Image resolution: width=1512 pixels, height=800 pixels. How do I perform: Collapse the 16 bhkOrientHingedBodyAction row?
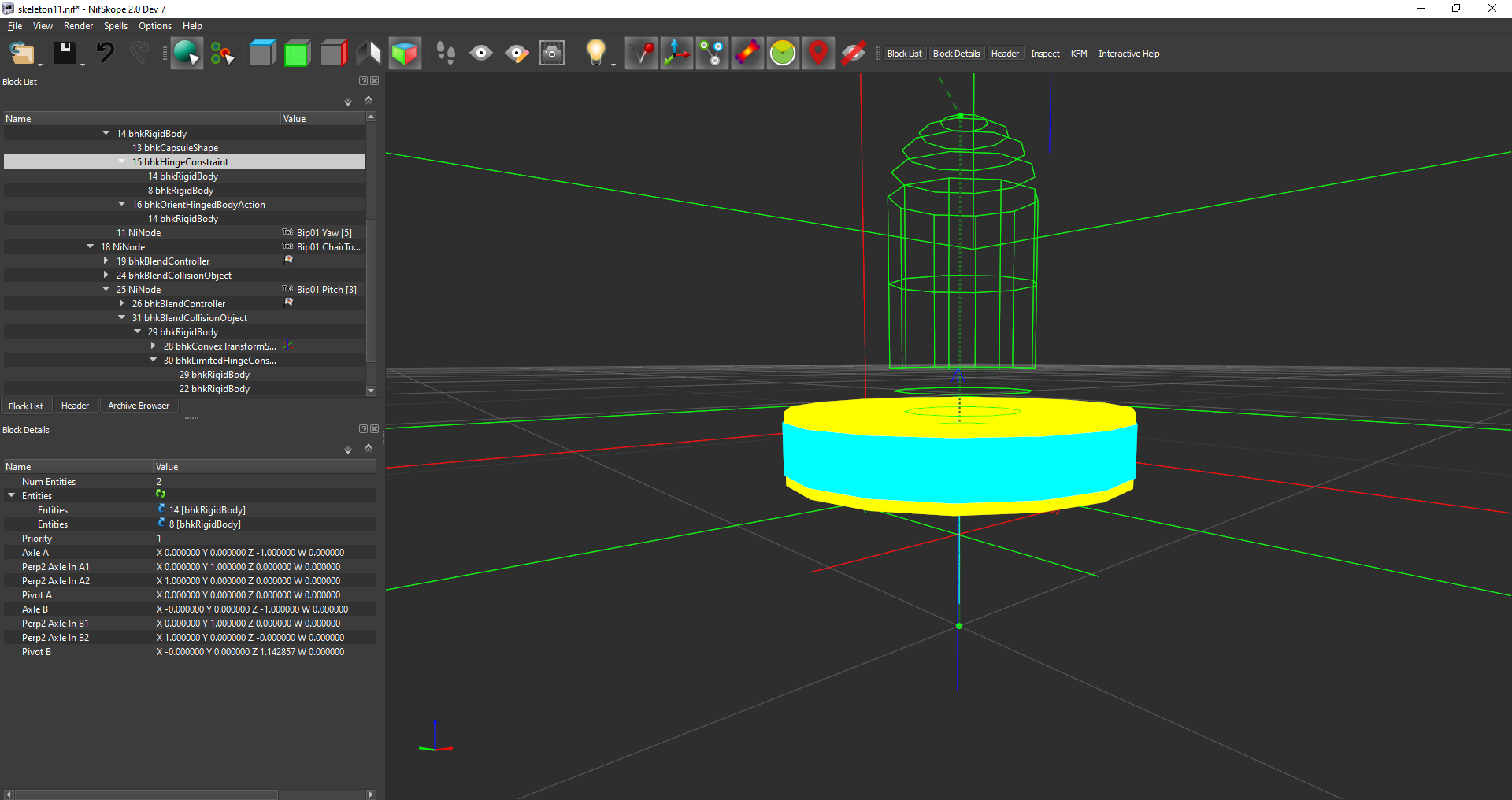pos(121,204)
